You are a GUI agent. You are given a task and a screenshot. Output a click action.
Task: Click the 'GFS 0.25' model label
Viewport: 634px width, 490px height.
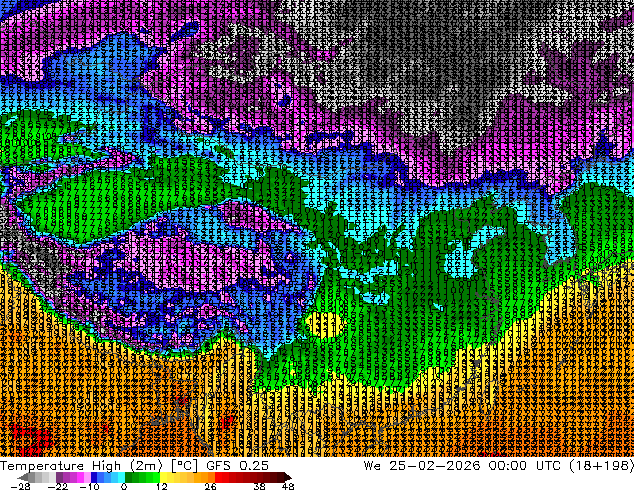[237, 466]
